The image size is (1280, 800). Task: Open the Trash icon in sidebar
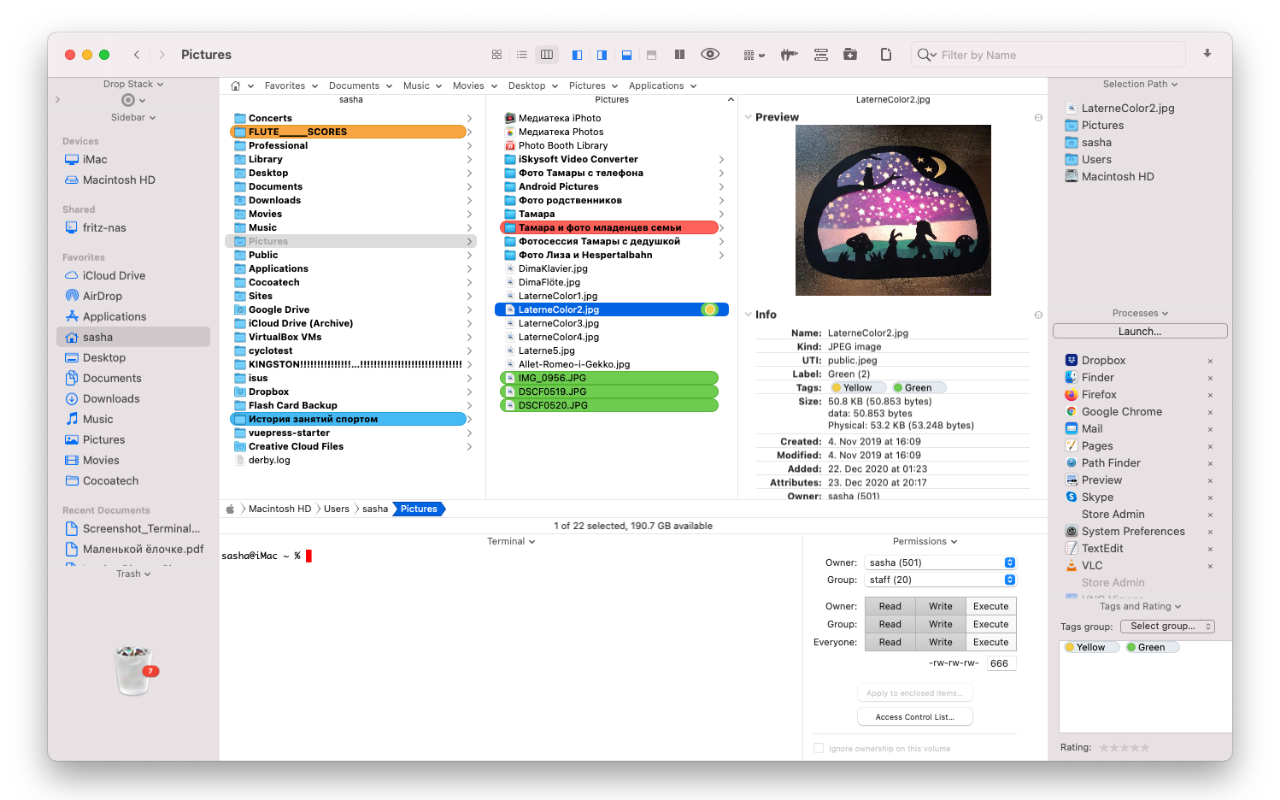coord(133,670)
